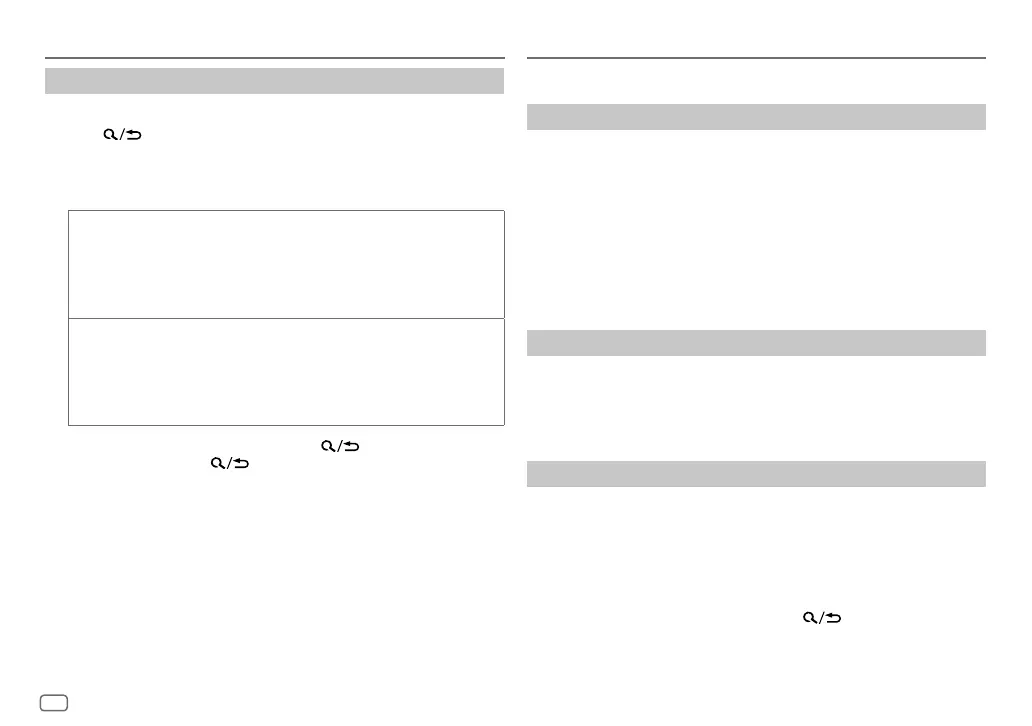Click the return arrow glyph in the right column icon
The width and height of the screenshot is (1032, 726).
[834, 617]
